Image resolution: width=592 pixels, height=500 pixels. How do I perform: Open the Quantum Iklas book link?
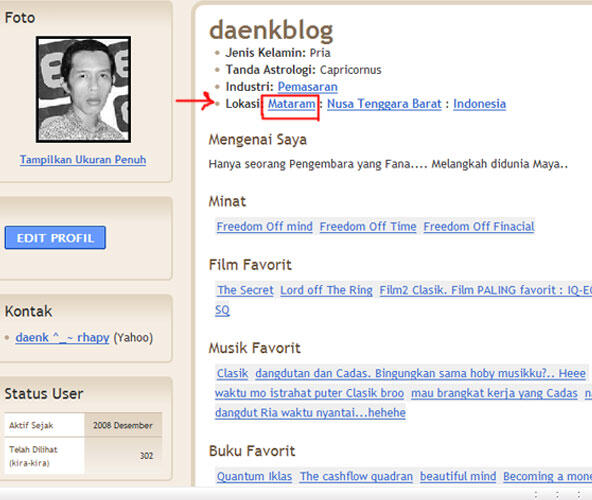[254, 476]
